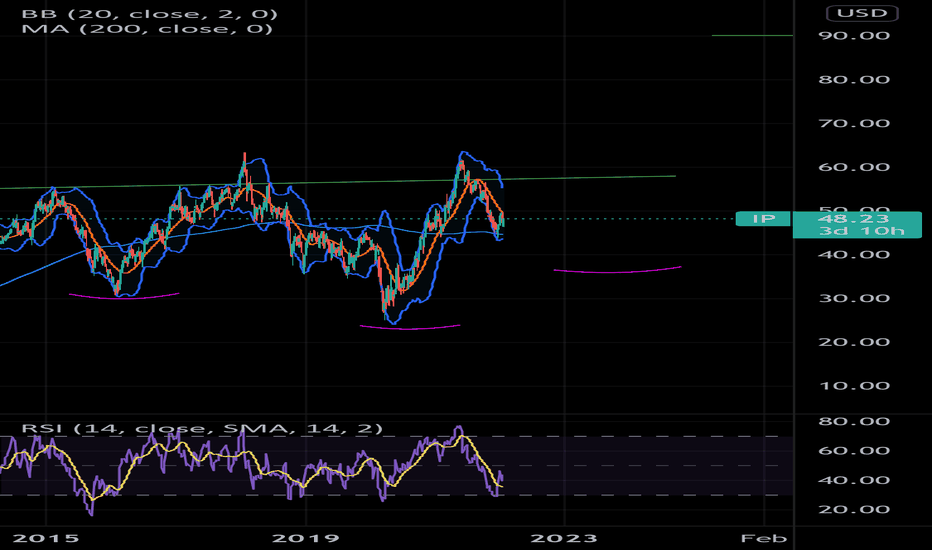Image resolution: width=932 pixels, height=550 pixels.
Task: Click the RSI axis 80.00 label
Action: tap(854, 422)
